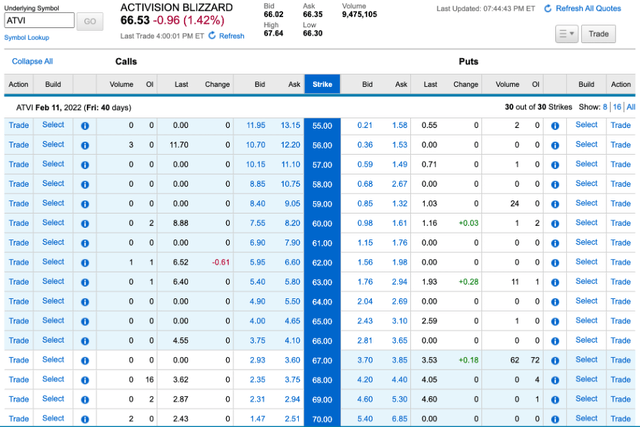Open put info icon for 55.00 strike

pos(555,126)
